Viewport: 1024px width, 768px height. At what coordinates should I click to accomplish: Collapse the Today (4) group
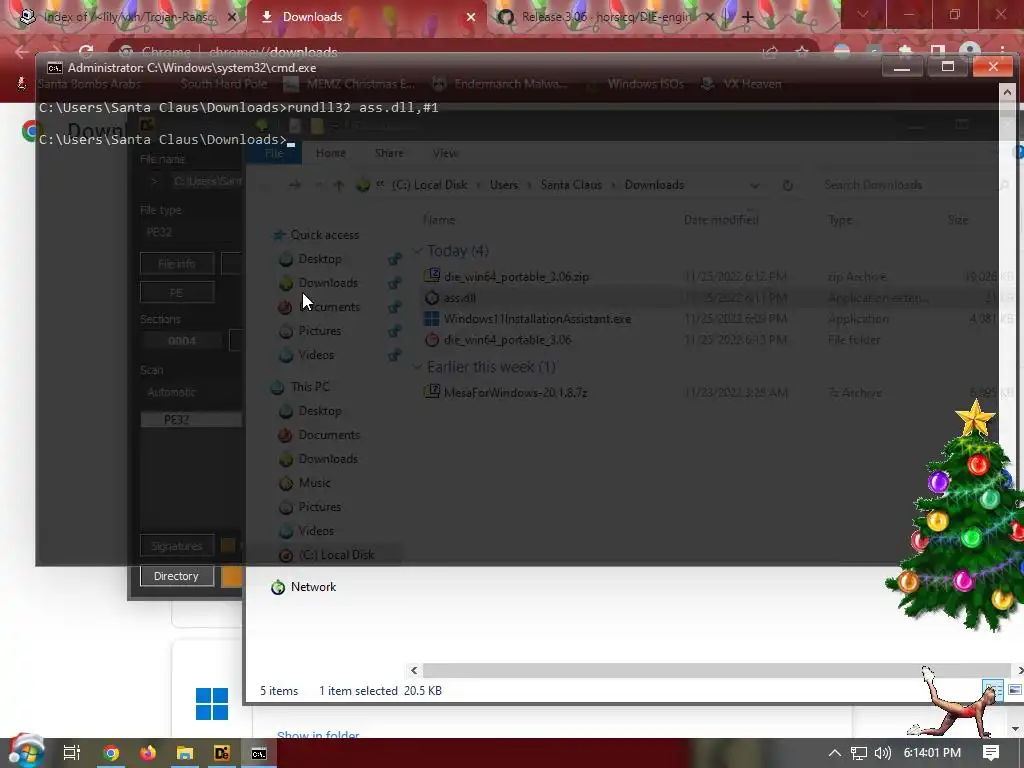click(x=418, y=251)
